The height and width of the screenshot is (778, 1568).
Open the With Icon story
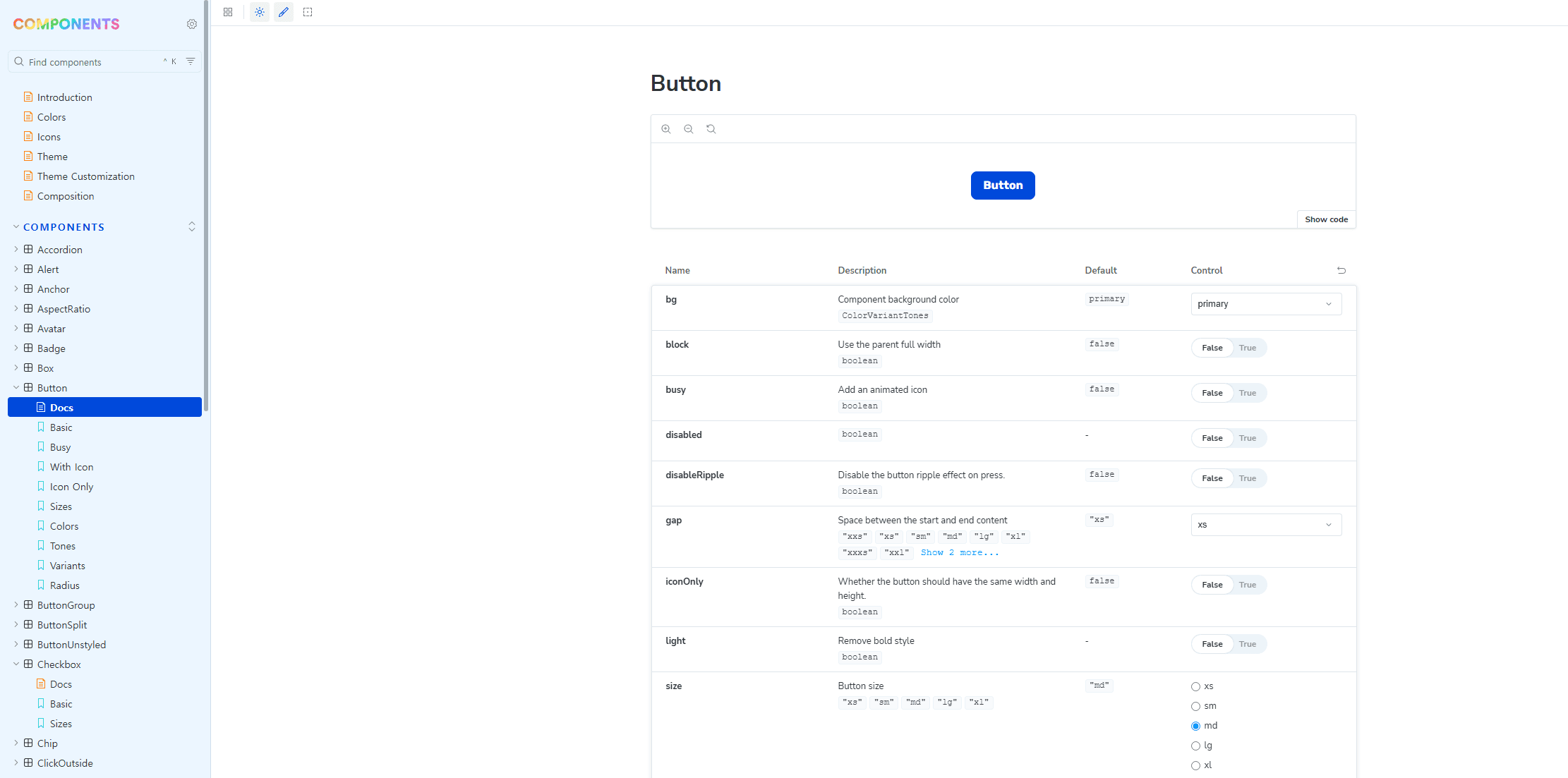pyautogui.click(x=71, y=467)
